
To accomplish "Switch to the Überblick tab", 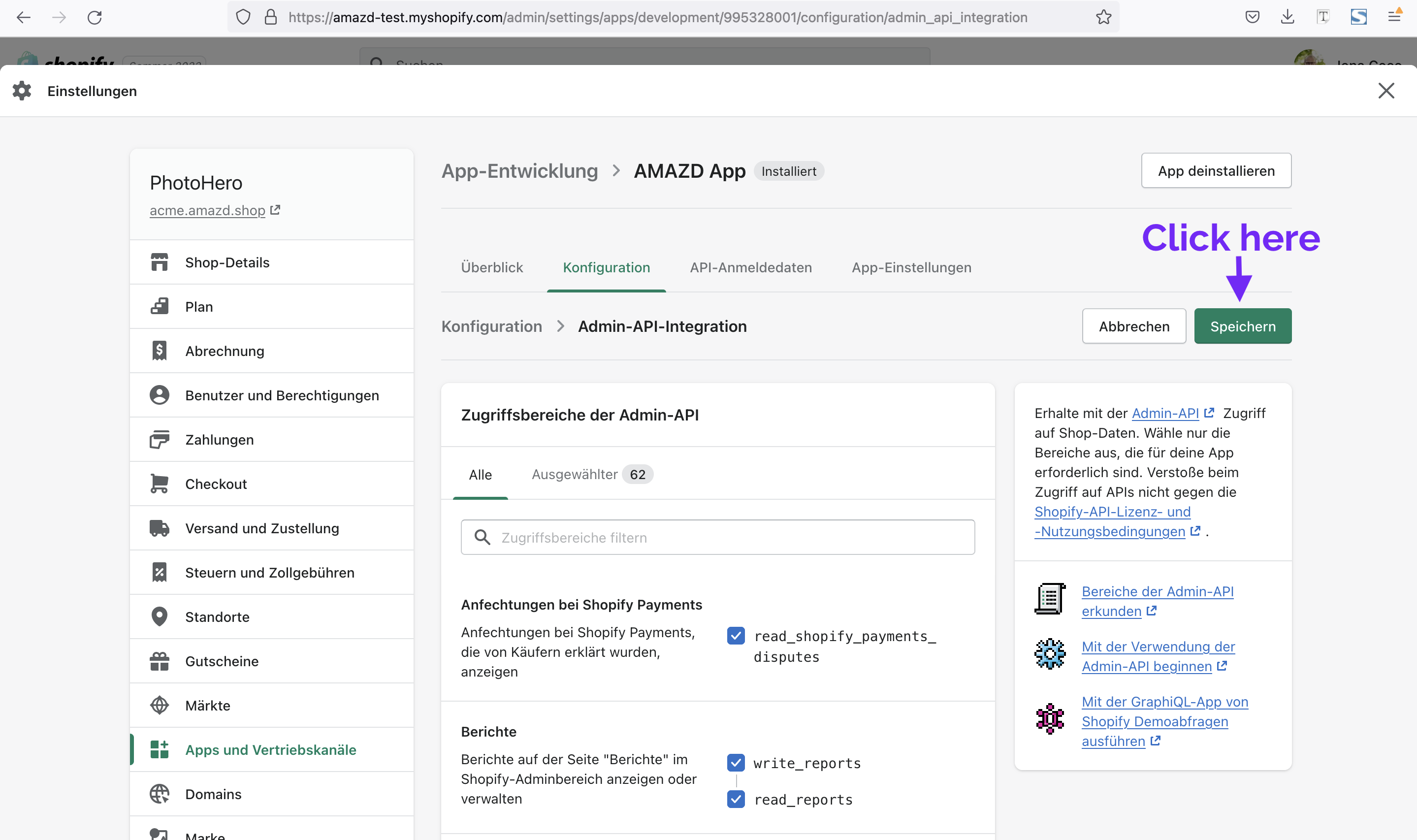I will tap(492, 268).
